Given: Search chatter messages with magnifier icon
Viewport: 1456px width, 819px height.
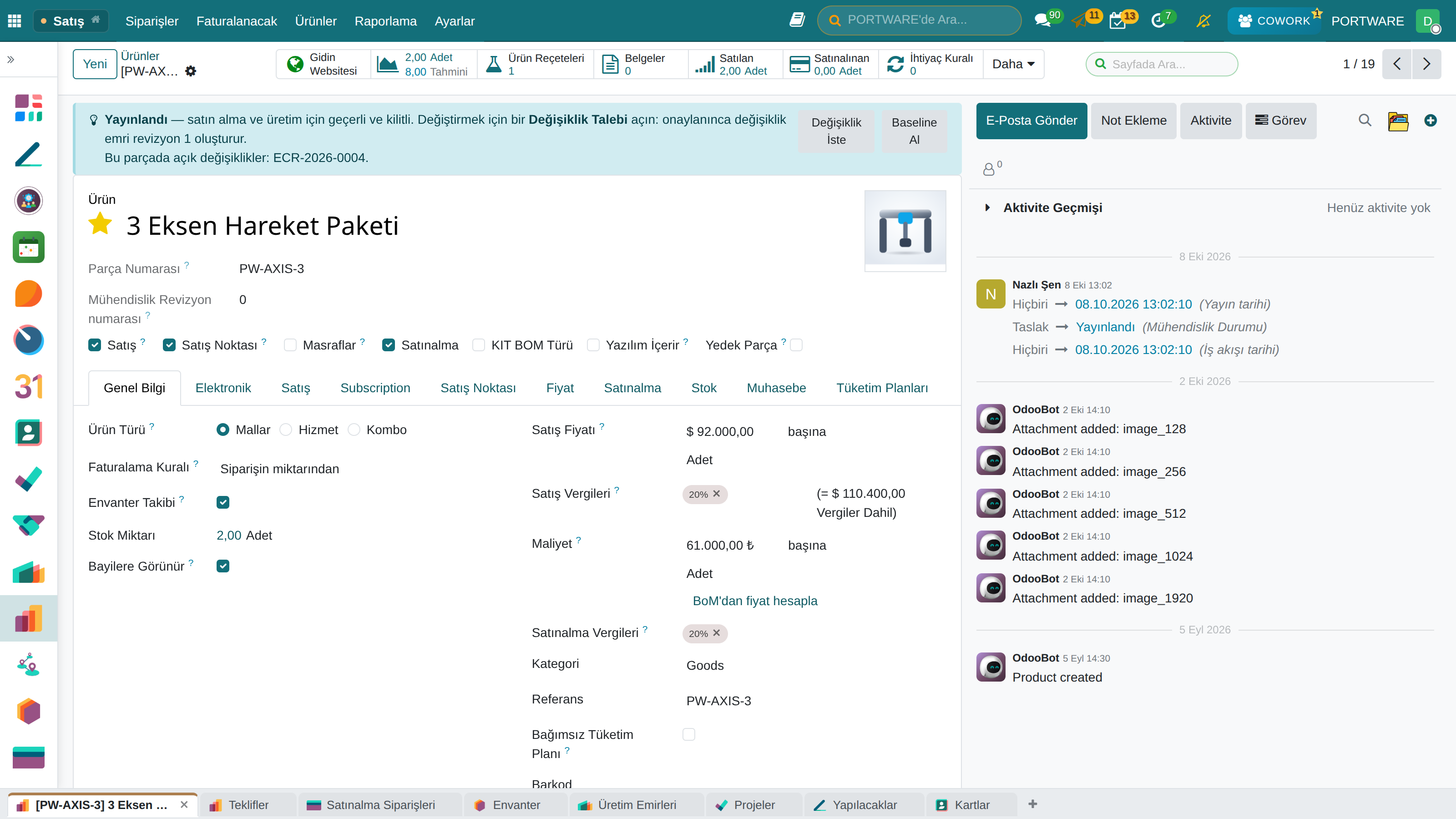Looking at the screenshot, I should (1365, 121).
